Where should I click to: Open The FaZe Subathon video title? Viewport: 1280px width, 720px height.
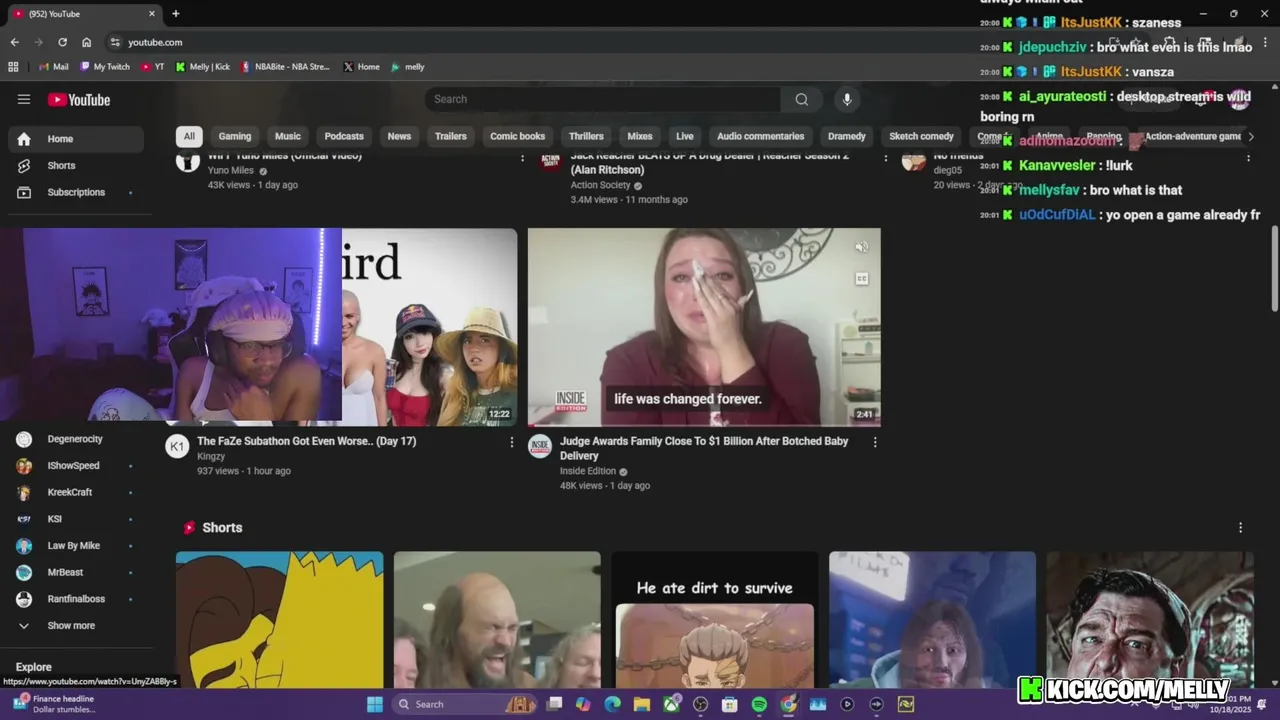pyautogui.click(x=306, y=441)
